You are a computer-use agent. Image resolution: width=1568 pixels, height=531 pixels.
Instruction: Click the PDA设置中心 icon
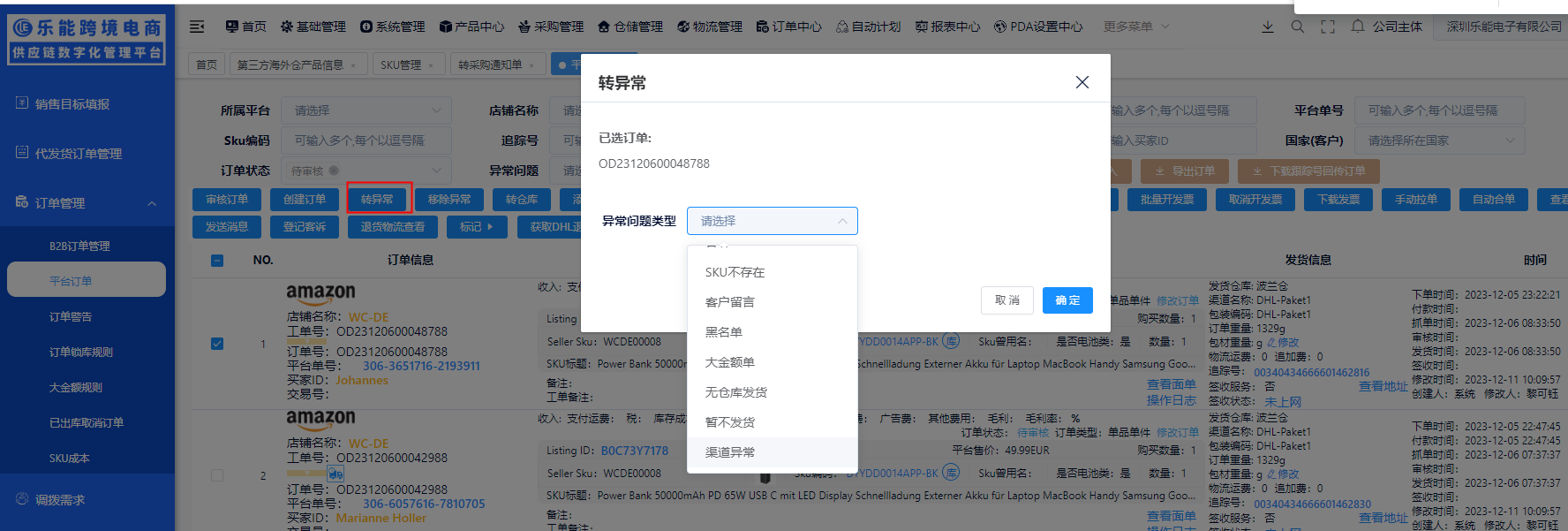pos(1000,27)
